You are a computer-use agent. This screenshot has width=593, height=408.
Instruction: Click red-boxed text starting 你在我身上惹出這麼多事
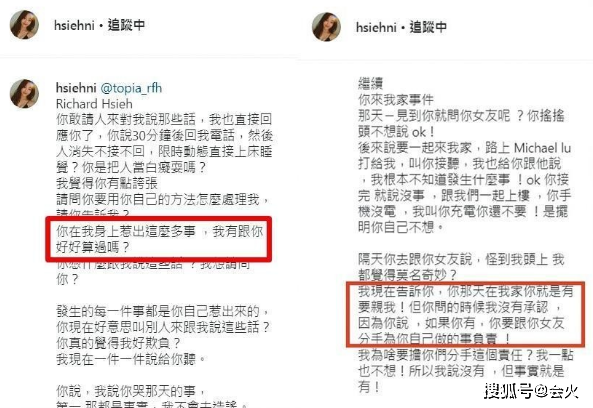click(159, 239)
